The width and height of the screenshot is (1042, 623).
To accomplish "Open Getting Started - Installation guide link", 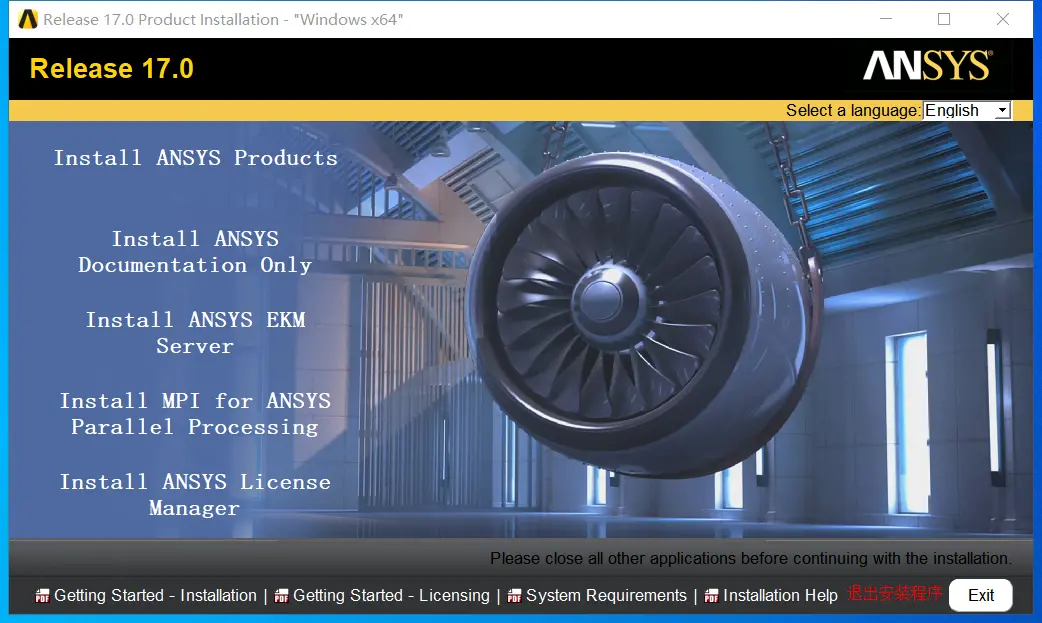I will click(156, 596).
